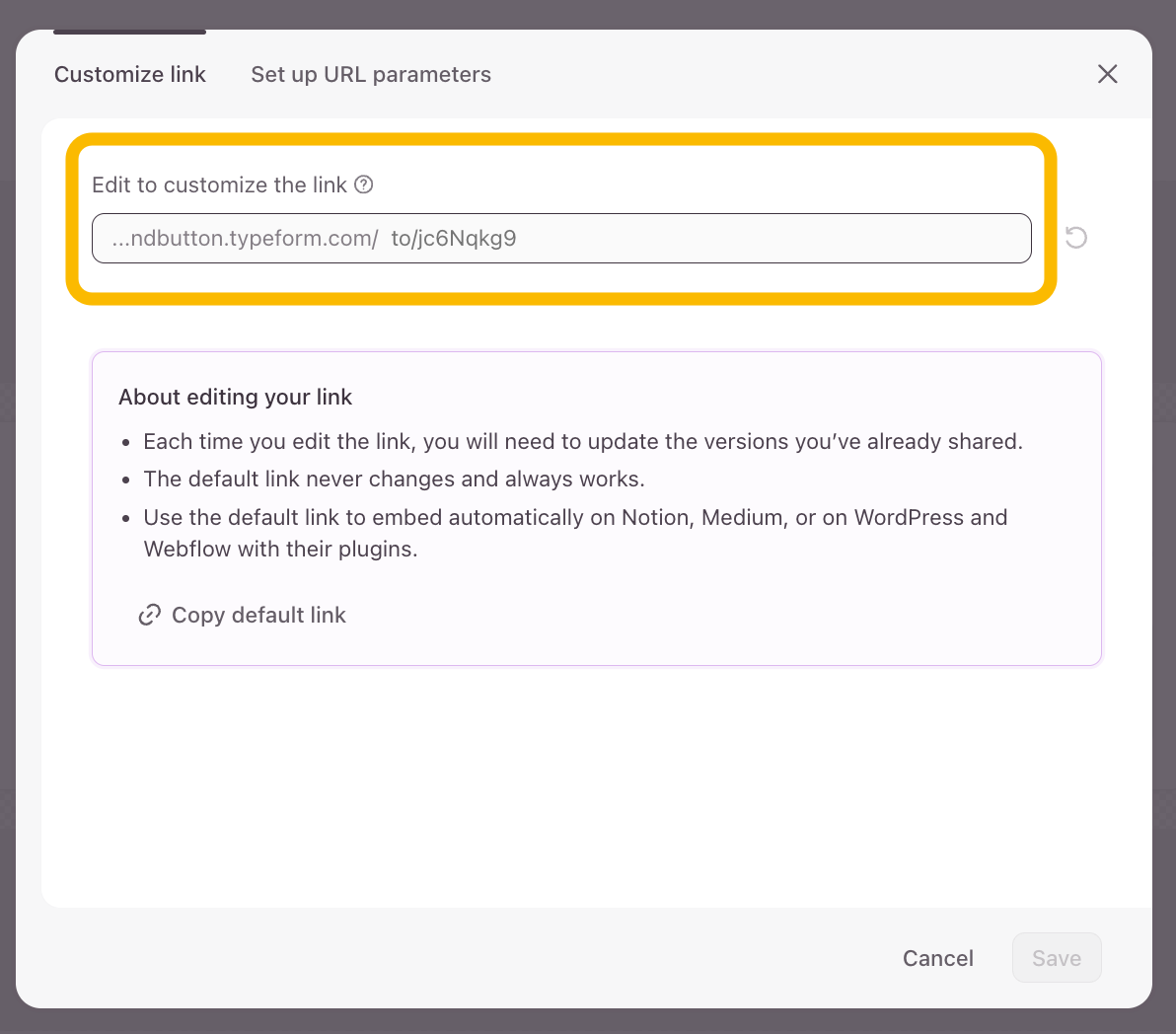The height and width of the screenshot is (1034, 1176).
Task: Click the reset link arrow icon
Action: (1076, 238)
